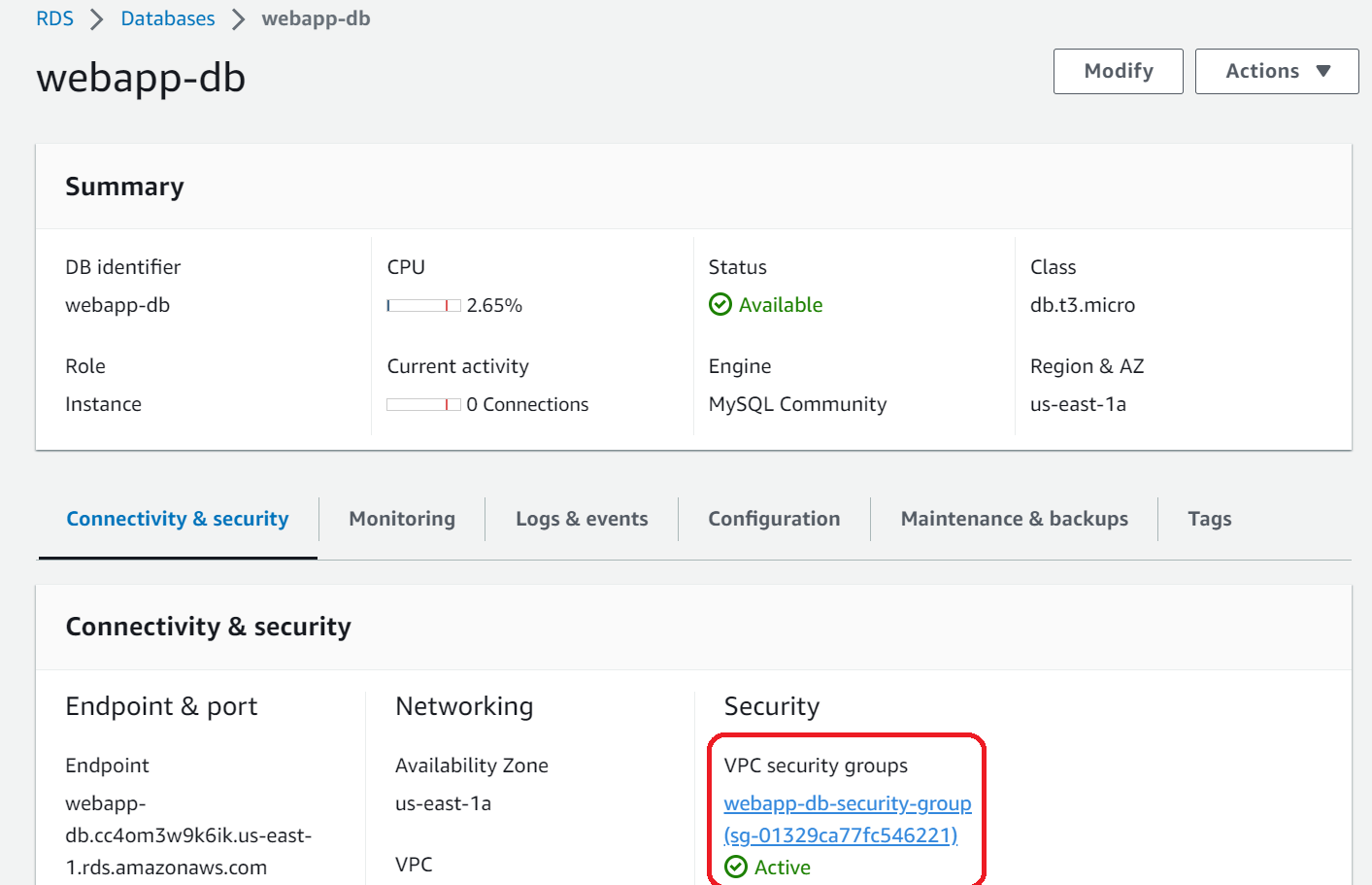
Task: Open the Actions dropdown menu
Action: coord(1276,71)
